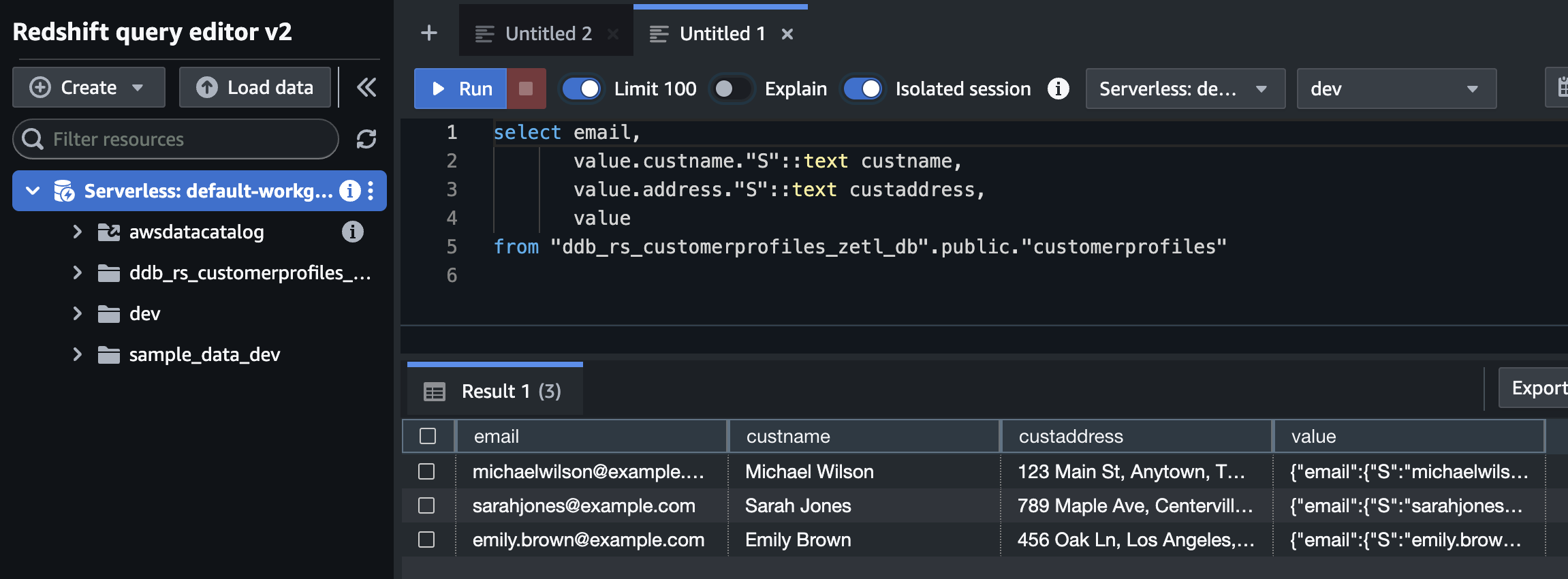Open the Create dropdown menu

point(89,87)
